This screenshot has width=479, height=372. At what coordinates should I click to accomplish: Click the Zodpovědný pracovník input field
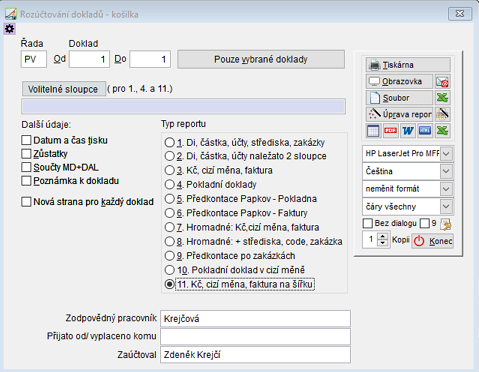pyautogui.click(x=255, y=319)
